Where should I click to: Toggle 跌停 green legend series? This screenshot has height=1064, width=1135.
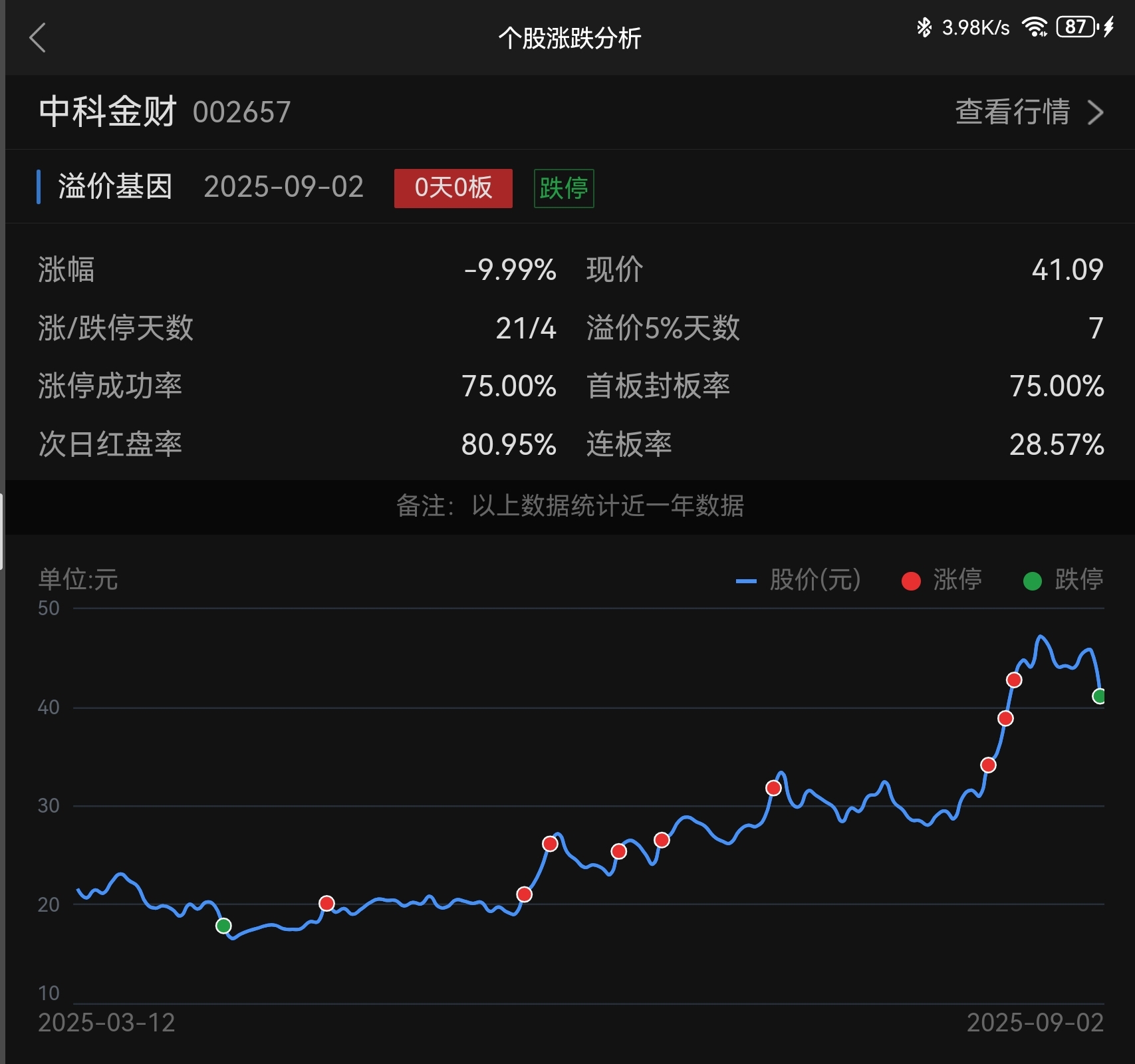coord(1063,580)
